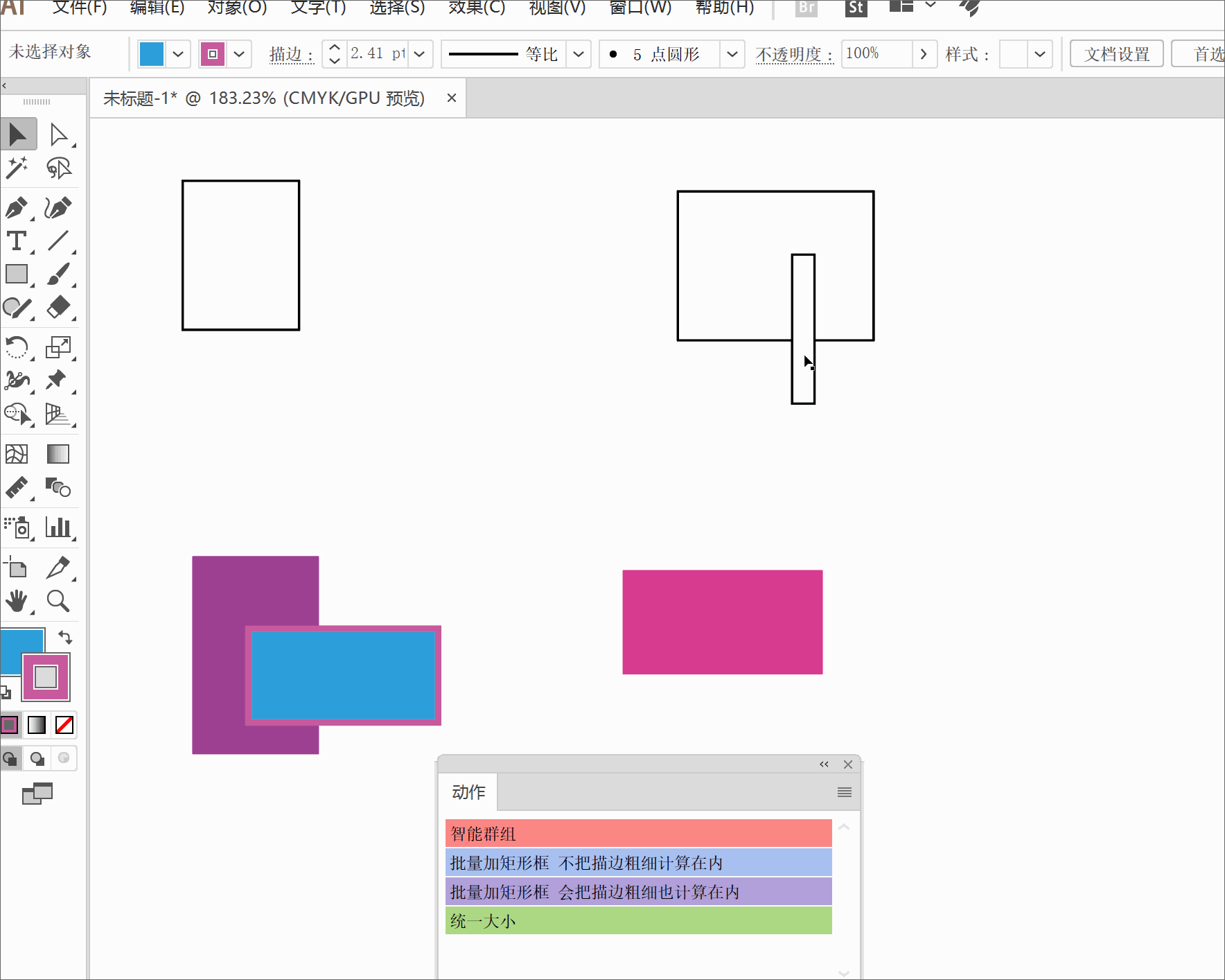The height and width of the screenshot is (980, 1225).
Task: Apply solid Color mode
Action: pyautogui.click(x=10, y=725)
